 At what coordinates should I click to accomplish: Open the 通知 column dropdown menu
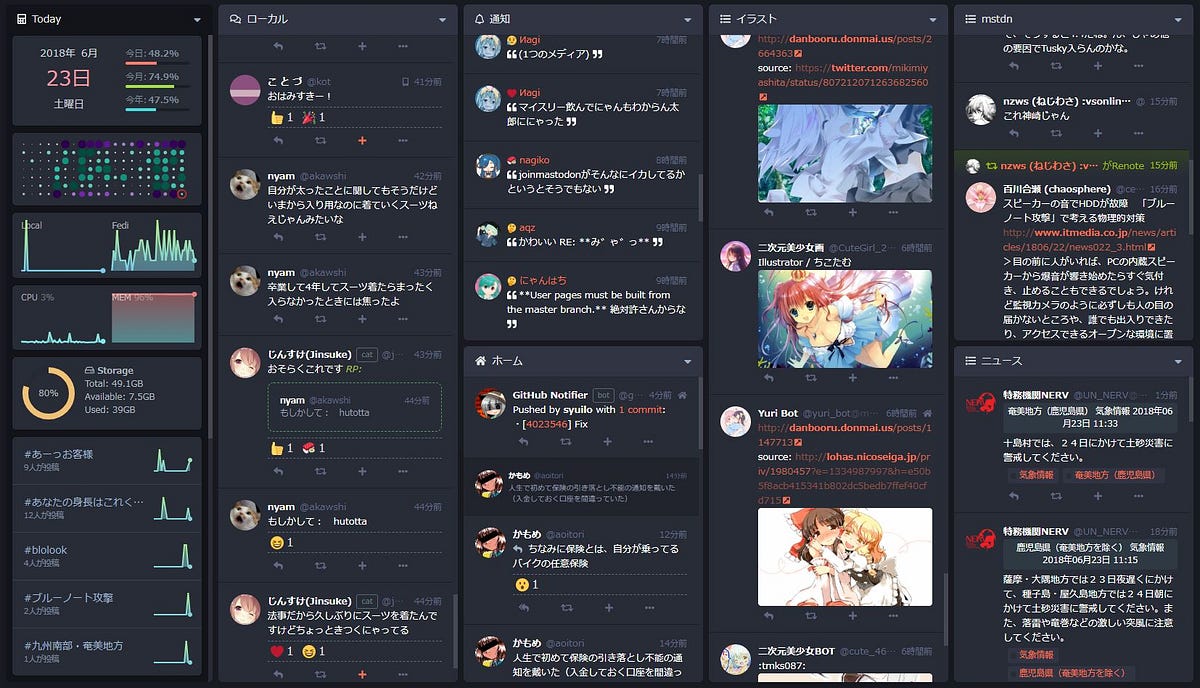click(687, 20)
